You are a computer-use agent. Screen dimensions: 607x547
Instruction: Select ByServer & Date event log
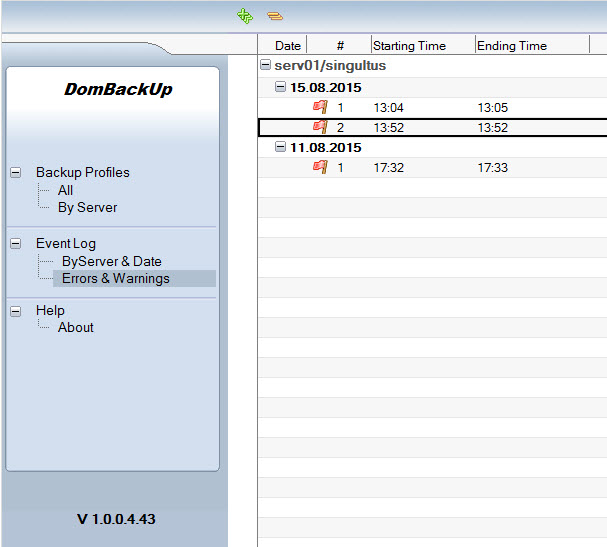pyautogui.click(x=111, y=261)
